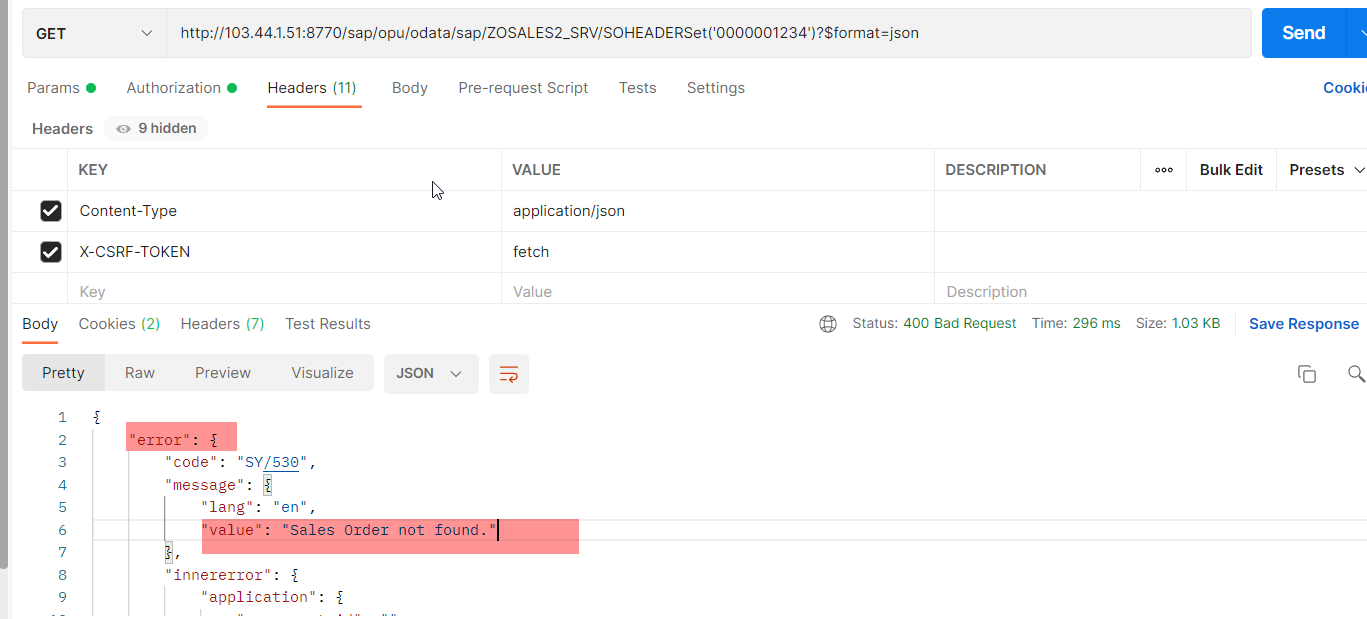Open the JSON format dropdown

pyautogui.click(x=431, y=373)
